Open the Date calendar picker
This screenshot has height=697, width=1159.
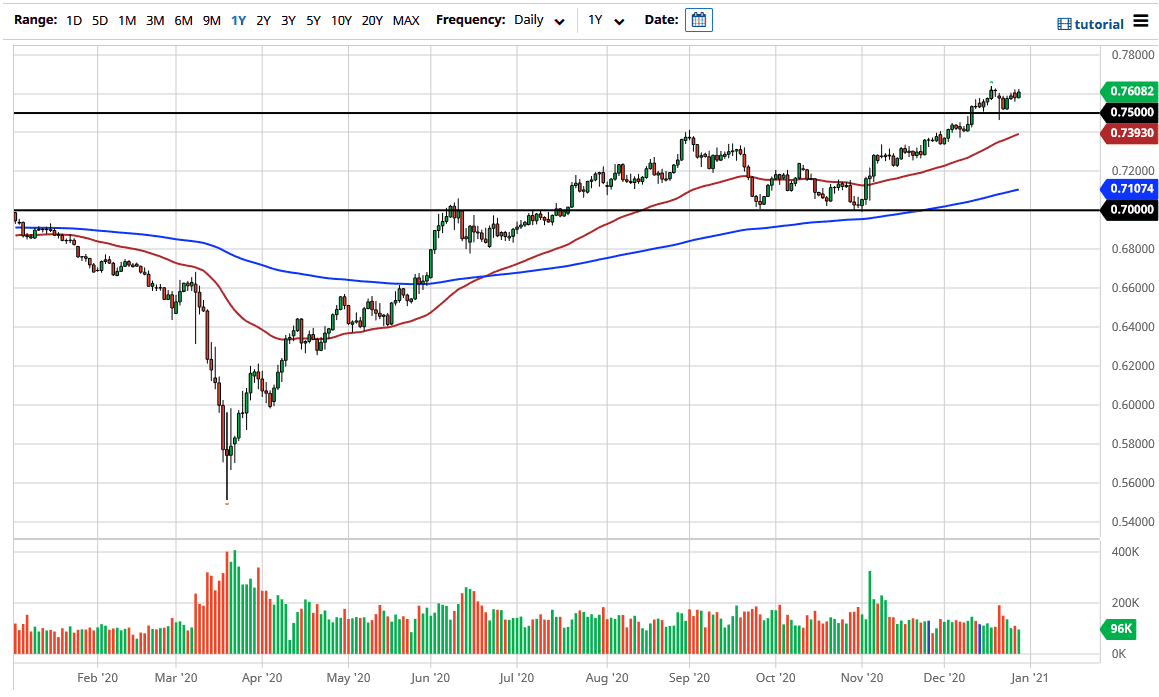(698, 19)
